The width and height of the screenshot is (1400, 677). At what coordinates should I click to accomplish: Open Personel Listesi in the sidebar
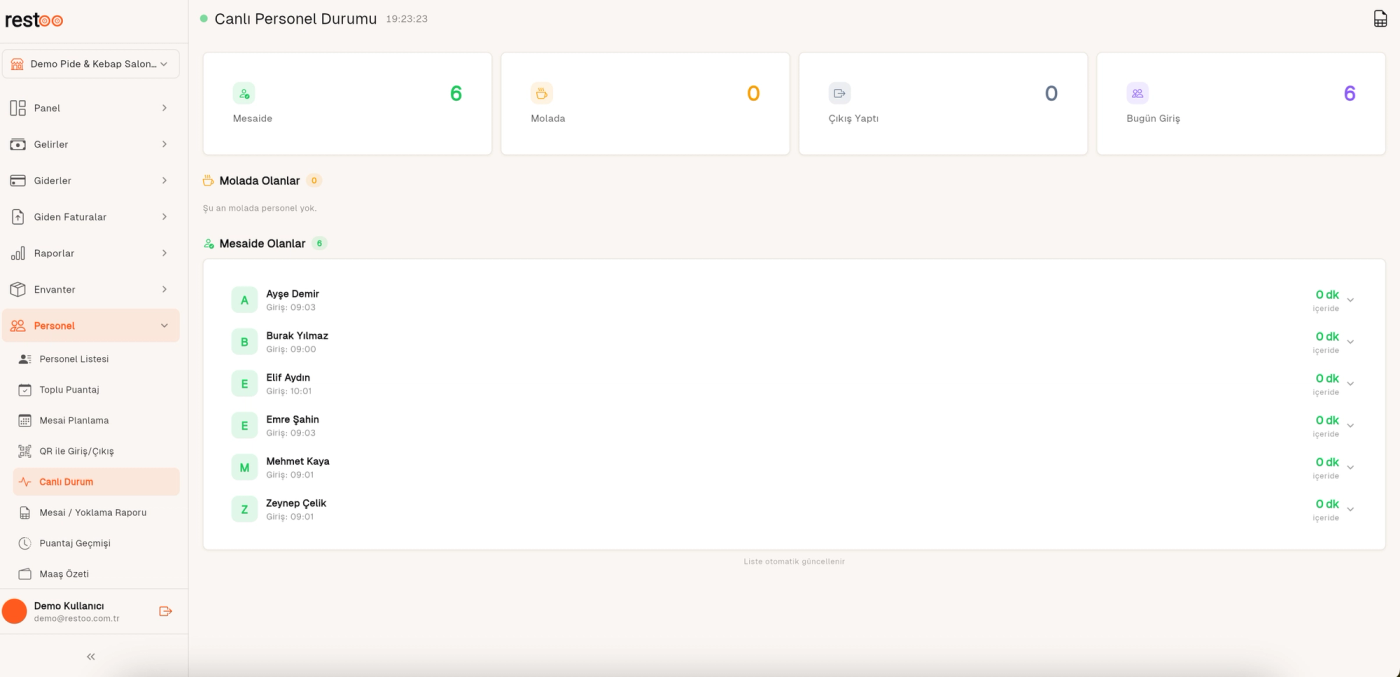(96, 359)
